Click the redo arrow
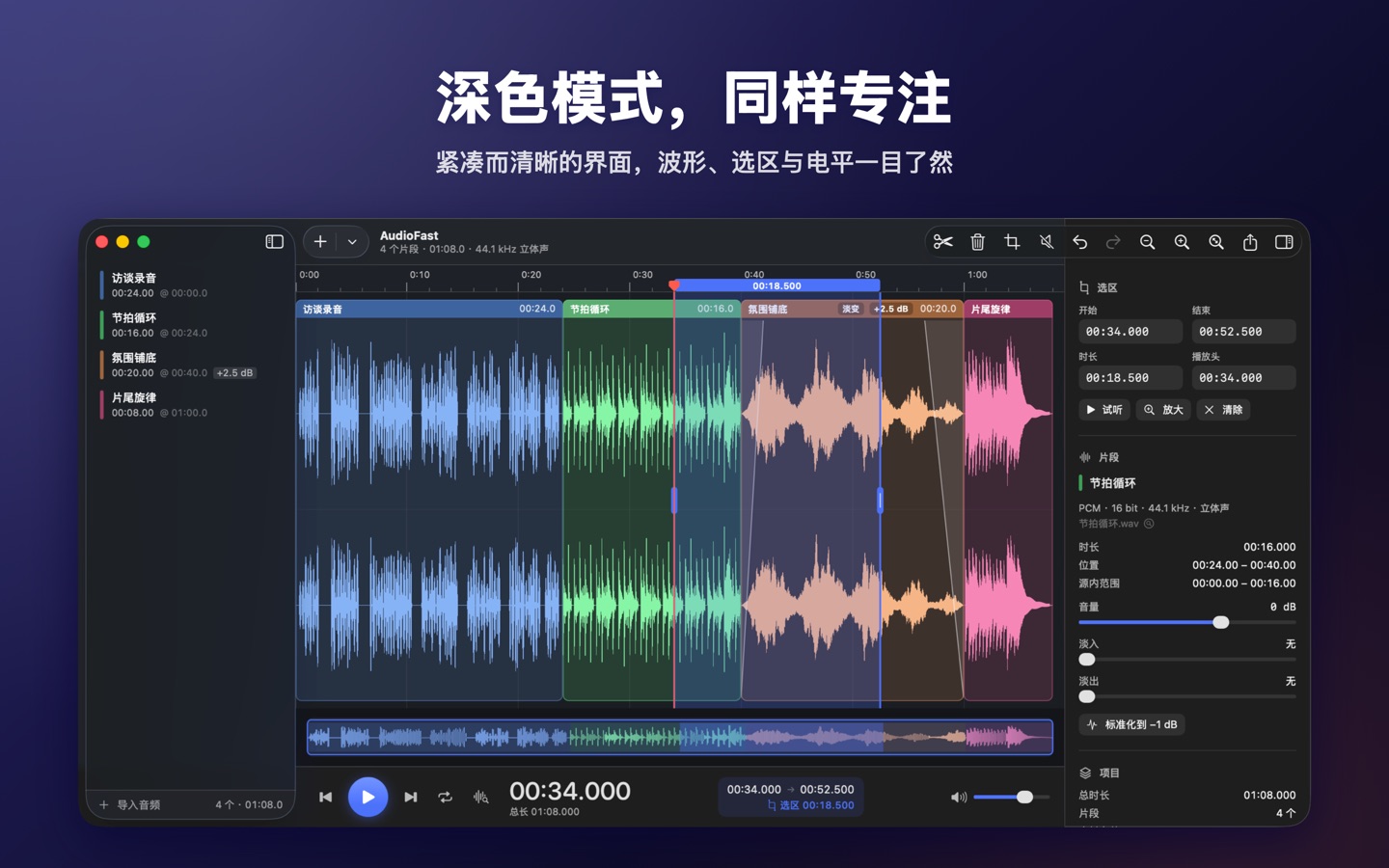 click(x=1113, y=242)
